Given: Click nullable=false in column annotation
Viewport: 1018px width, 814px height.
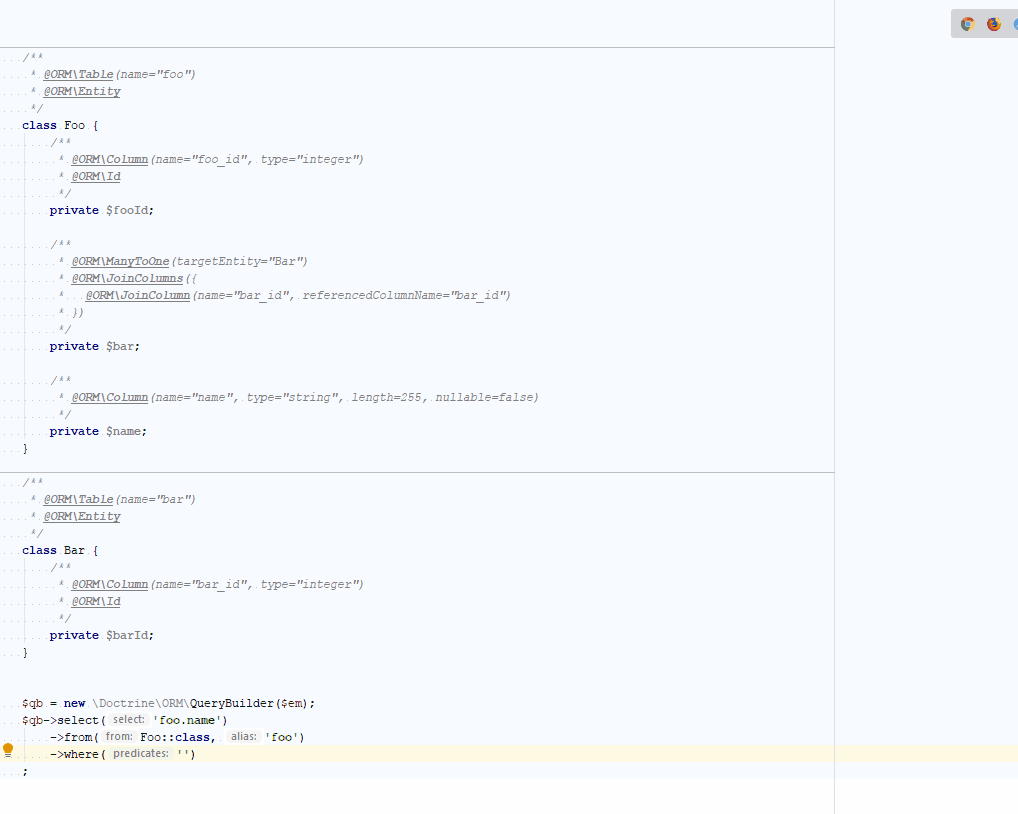Looking at the screenshot, I should tap(484, 397).
